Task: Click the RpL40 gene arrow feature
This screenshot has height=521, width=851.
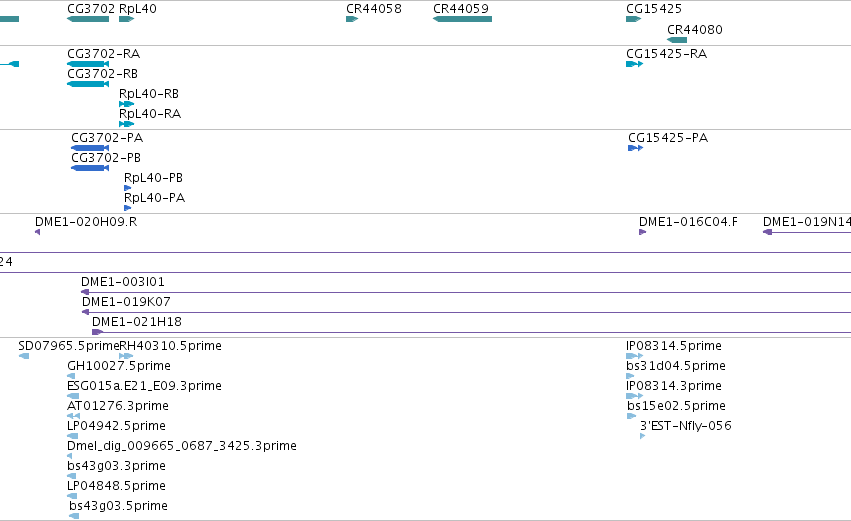Action: [126, 19]
